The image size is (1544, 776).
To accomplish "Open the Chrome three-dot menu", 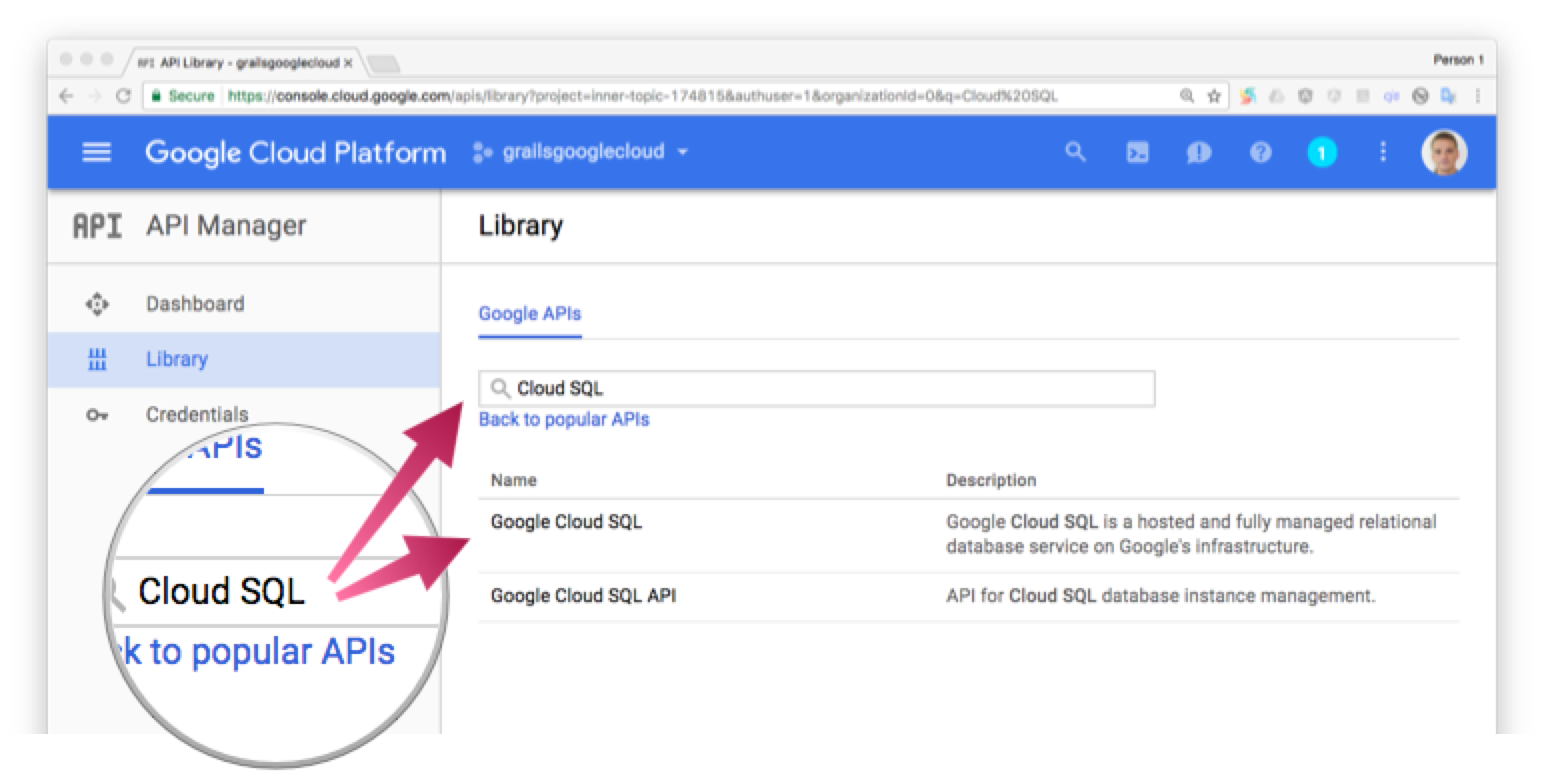I will (1478, 96).
